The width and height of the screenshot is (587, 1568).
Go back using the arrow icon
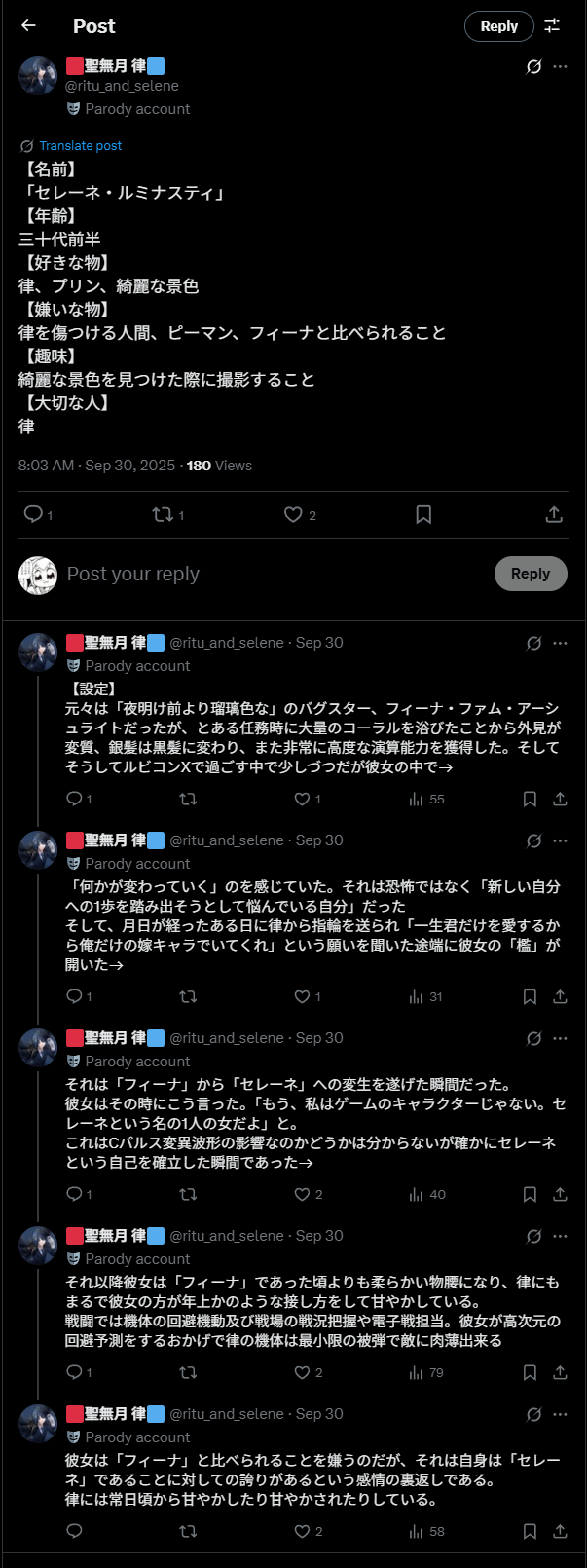(28, 26)
